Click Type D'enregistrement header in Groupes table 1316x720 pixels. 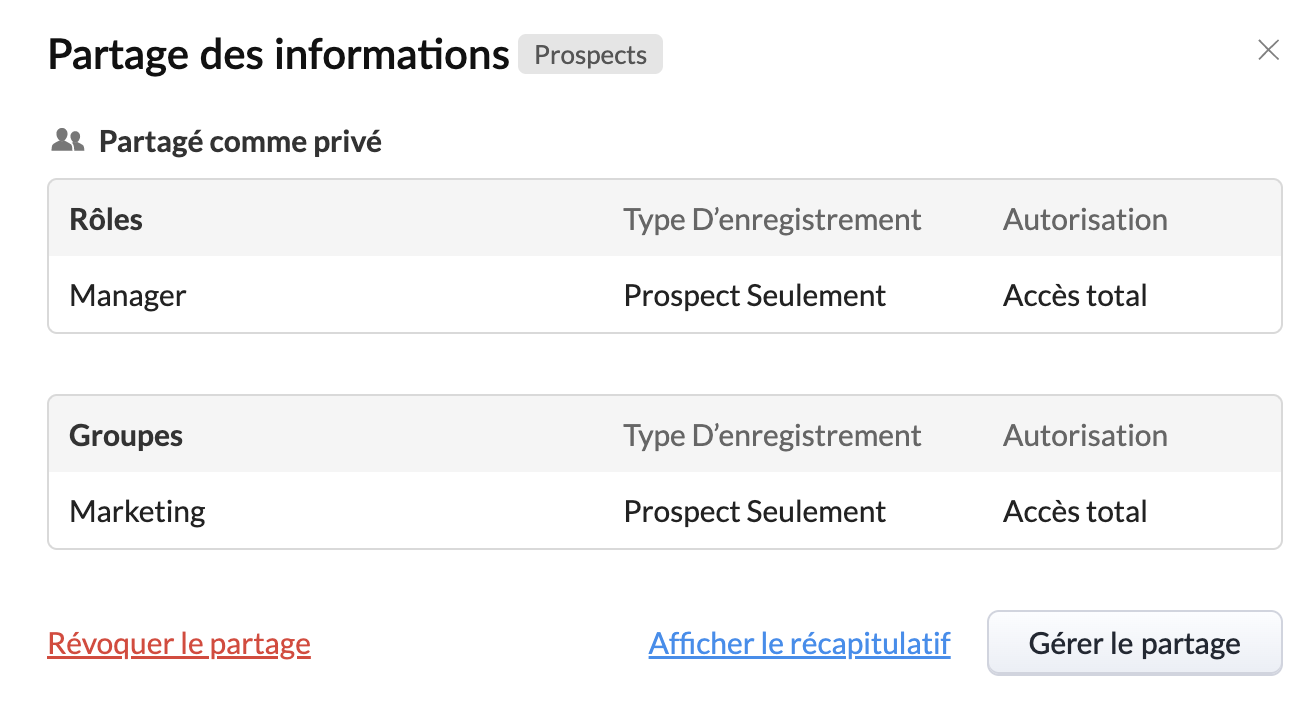pyautogui.click(x=771, y=435)
